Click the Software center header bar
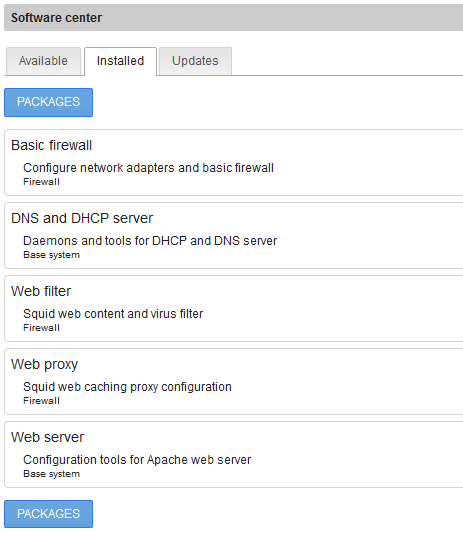 [233, 18]
